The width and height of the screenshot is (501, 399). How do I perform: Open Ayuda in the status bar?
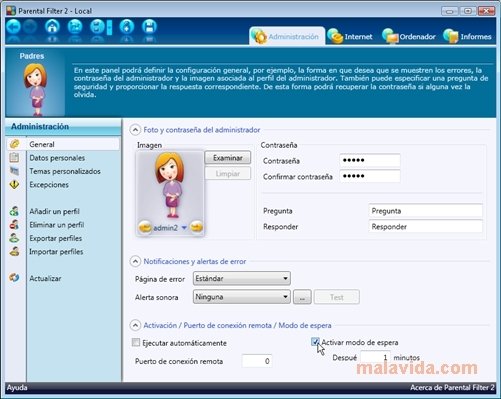click(x=17, y=388)
